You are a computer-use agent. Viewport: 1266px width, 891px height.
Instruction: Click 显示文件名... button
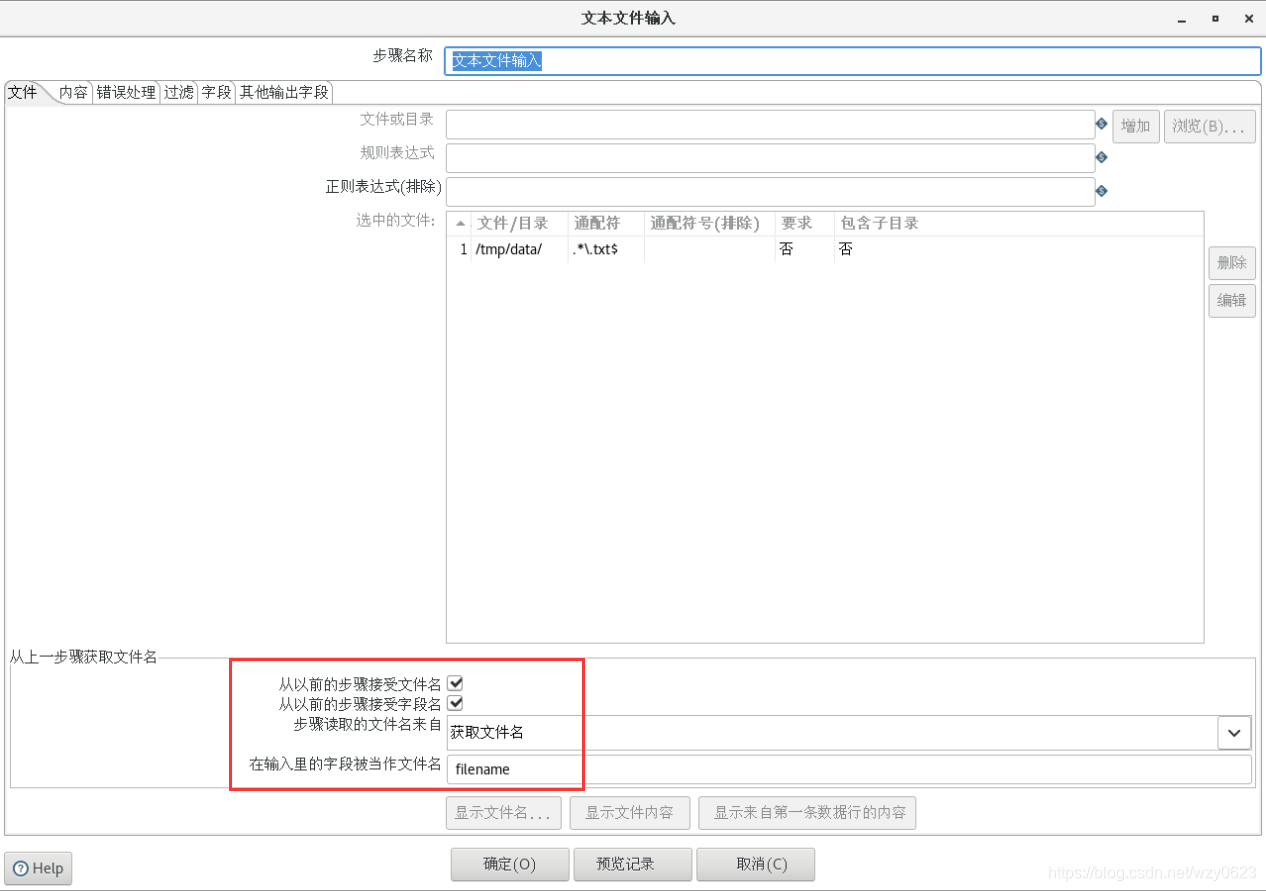coord(503,813)
